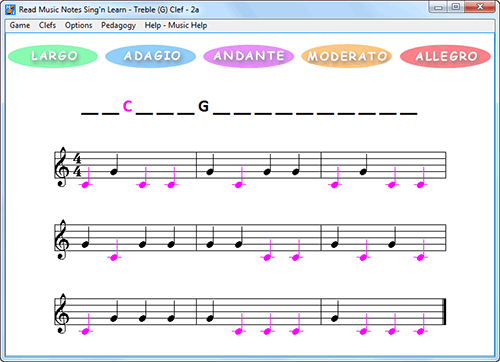
Task: Open the Pedagogy menu
Action: click(x=118, y=26)
